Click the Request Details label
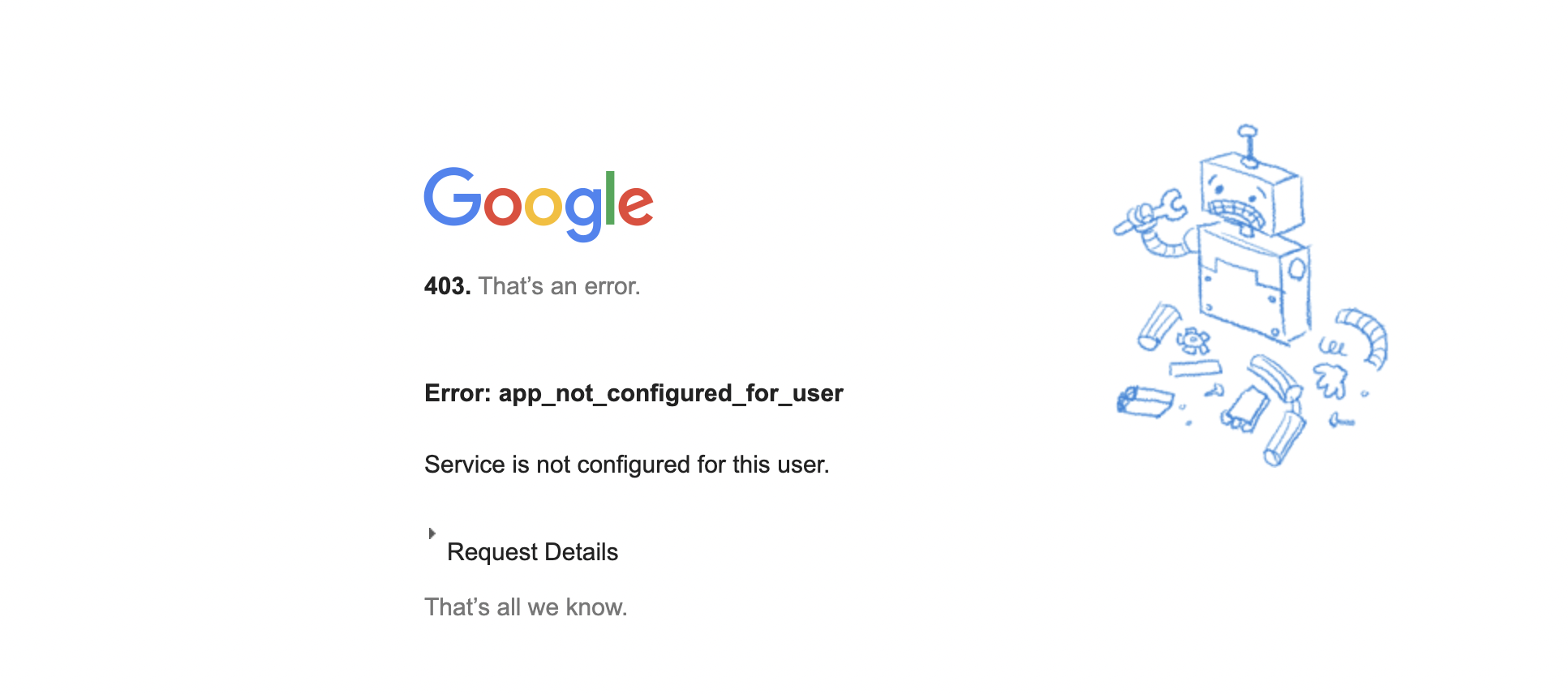This screenshot has width=1568, height=694. [x=532, y=552]
